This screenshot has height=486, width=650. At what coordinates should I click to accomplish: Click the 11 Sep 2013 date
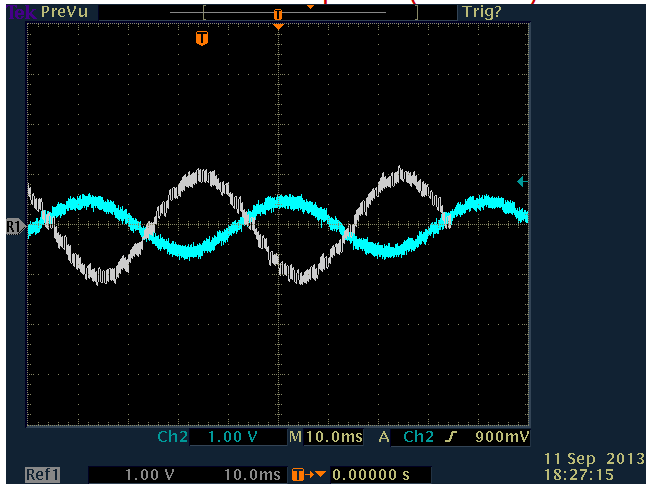594,459
